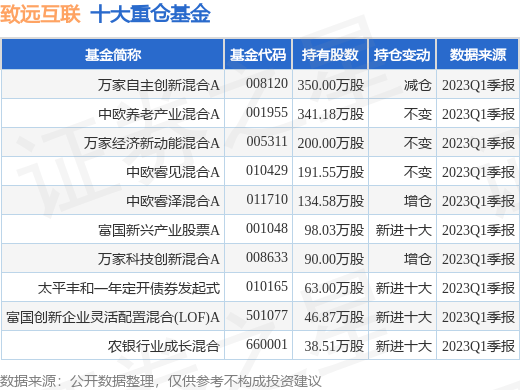Click 2023Q1季报 in the 010429 row

click(x=478, y=172)
